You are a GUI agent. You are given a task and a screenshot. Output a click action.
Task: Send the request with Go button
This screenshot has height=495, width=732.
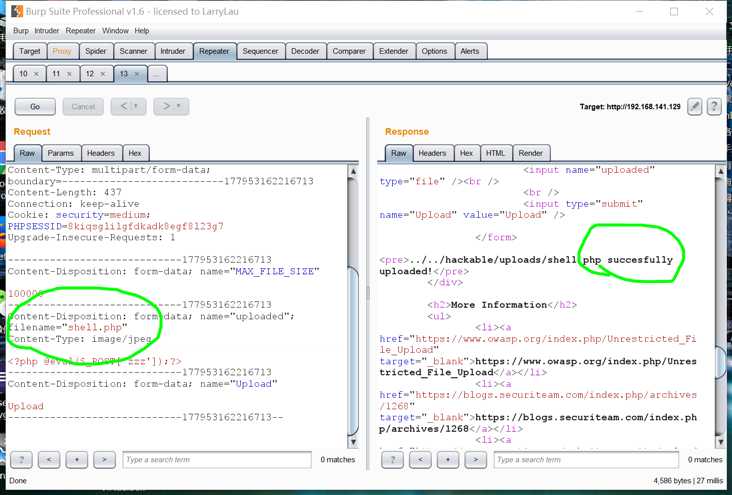point(35,106)
